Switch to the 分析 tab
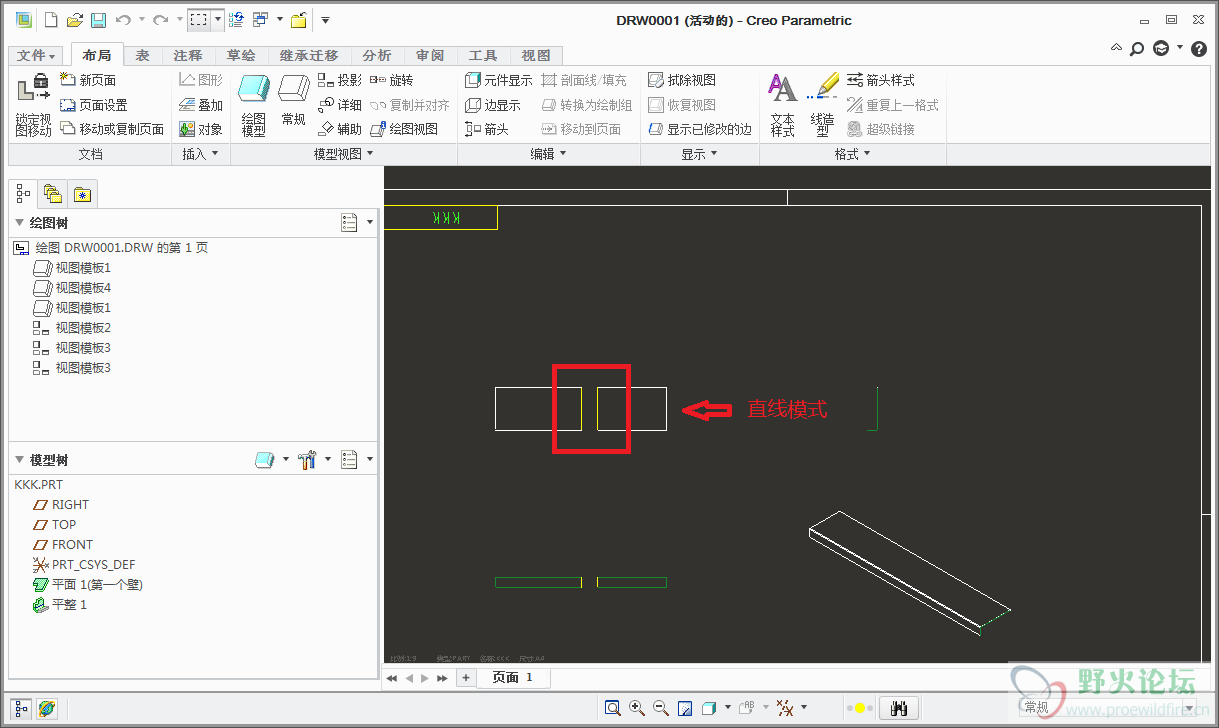The image size is (1219, 728). pos(377,56)
